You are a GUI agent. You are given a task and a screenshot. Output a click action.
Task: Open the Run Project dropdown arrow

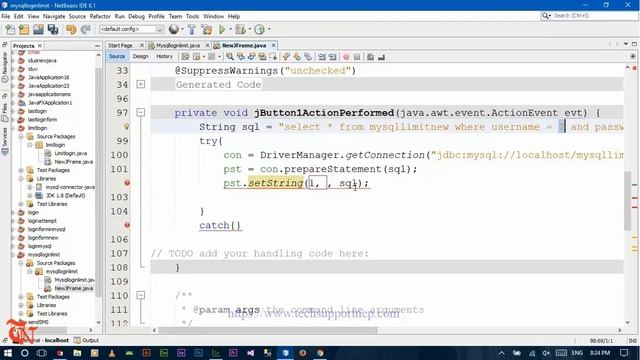click(x=230, y=29)
